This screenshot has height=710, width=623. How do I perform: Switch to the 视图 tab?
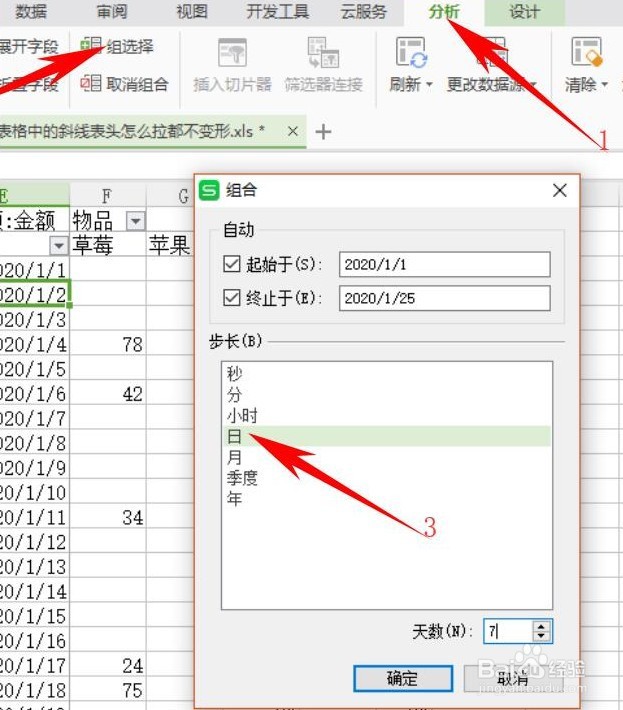tap(192, 12)
